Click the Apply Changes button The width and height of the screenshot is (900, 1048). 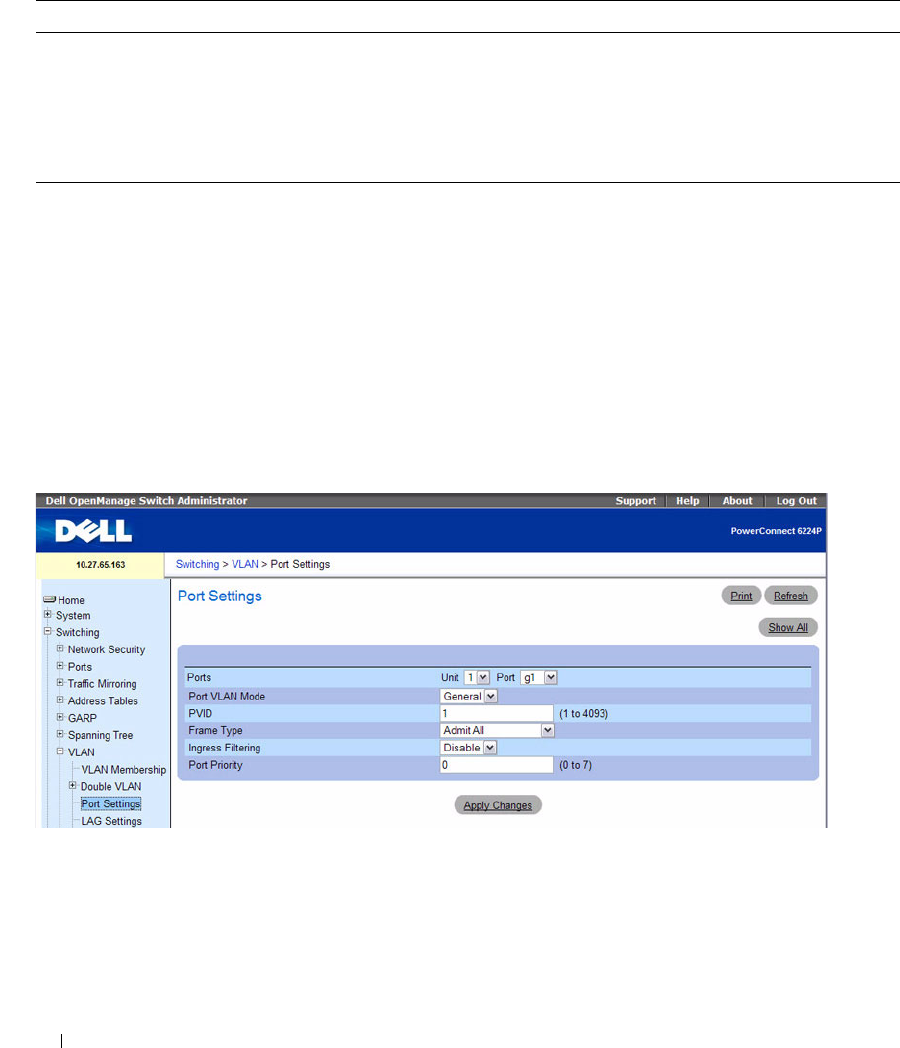click(x=498, y=805)
